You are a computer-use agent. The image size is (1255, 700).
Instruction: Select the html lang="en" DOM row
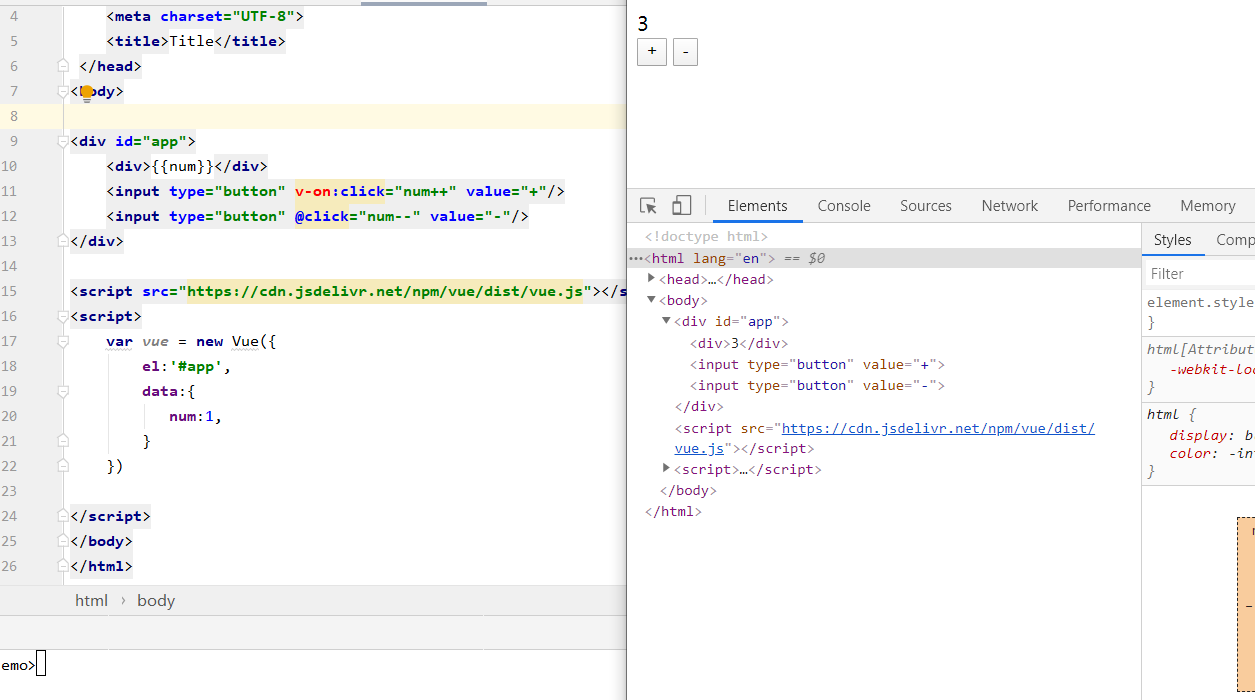[884, 258]
